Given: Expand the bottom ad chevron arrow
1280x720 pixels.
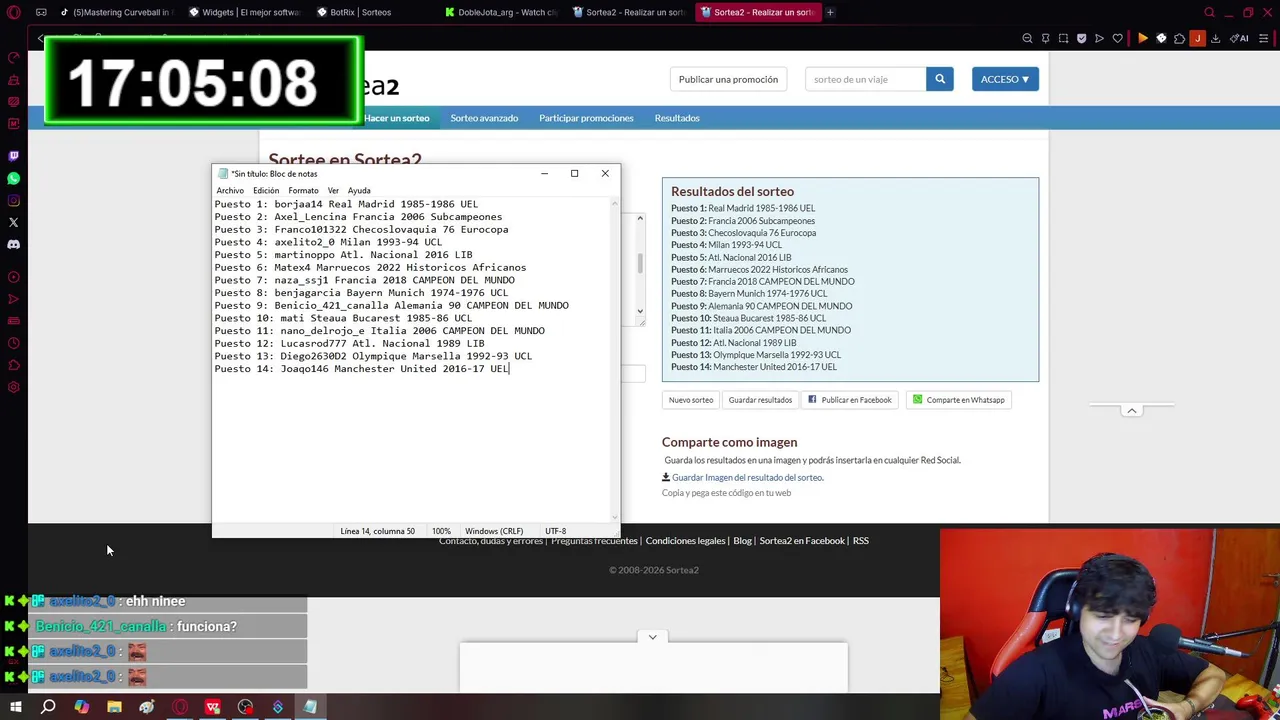Looking at the screenshot, I should pyautogui.click(x=652, y=637).
